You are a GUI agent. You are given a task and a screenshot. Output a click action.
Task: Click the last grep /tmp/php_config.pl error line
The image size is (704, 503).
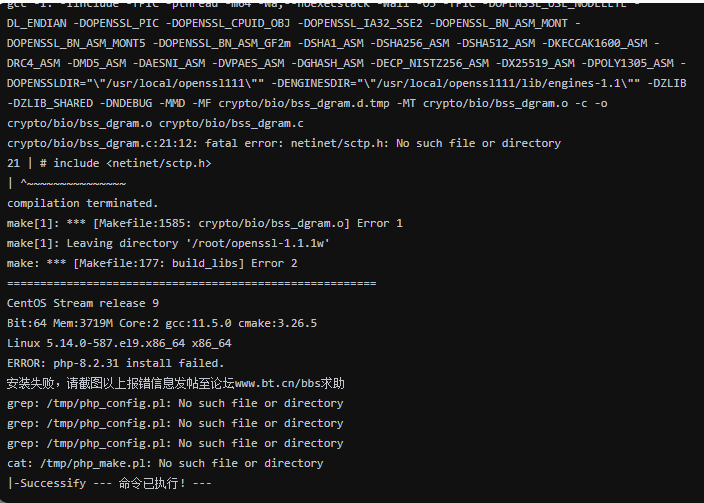[175, 443]
